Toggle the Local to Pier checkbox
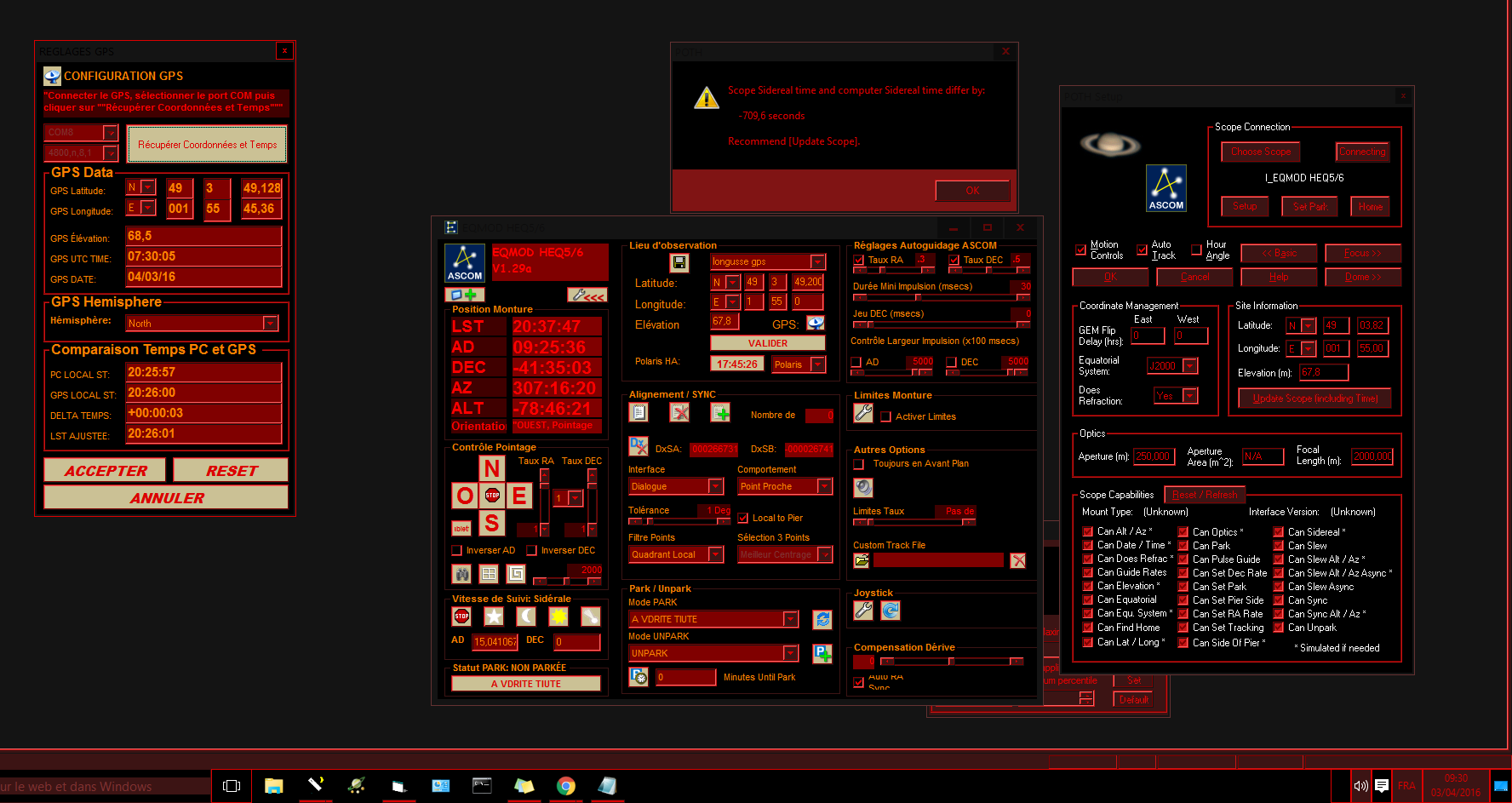Screen dimensions: 1512x803 [743, 518]
